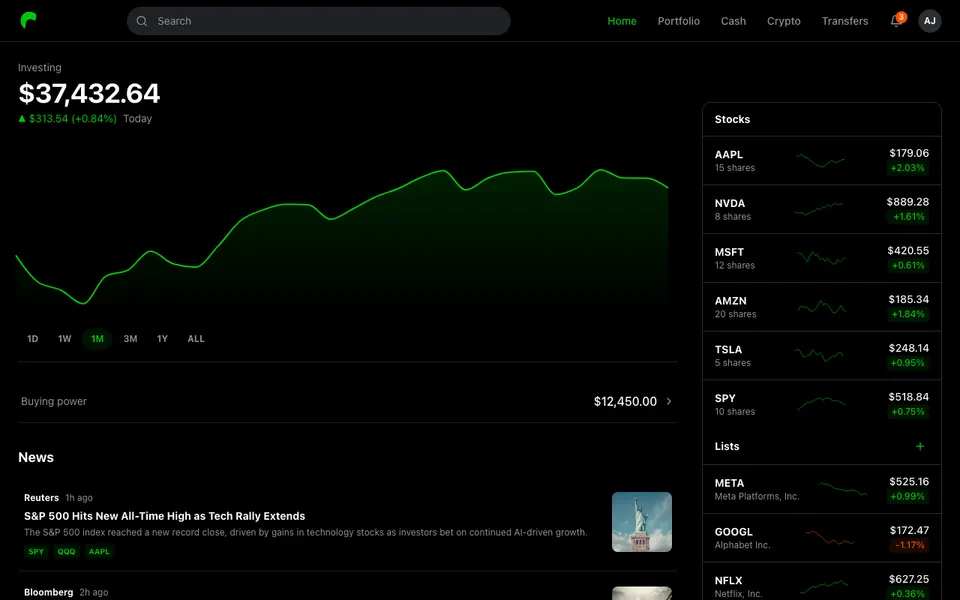Select the 1Y chart range
Image resolution: width=960 pixels, height=600 pixels.
tap(162, 339)
